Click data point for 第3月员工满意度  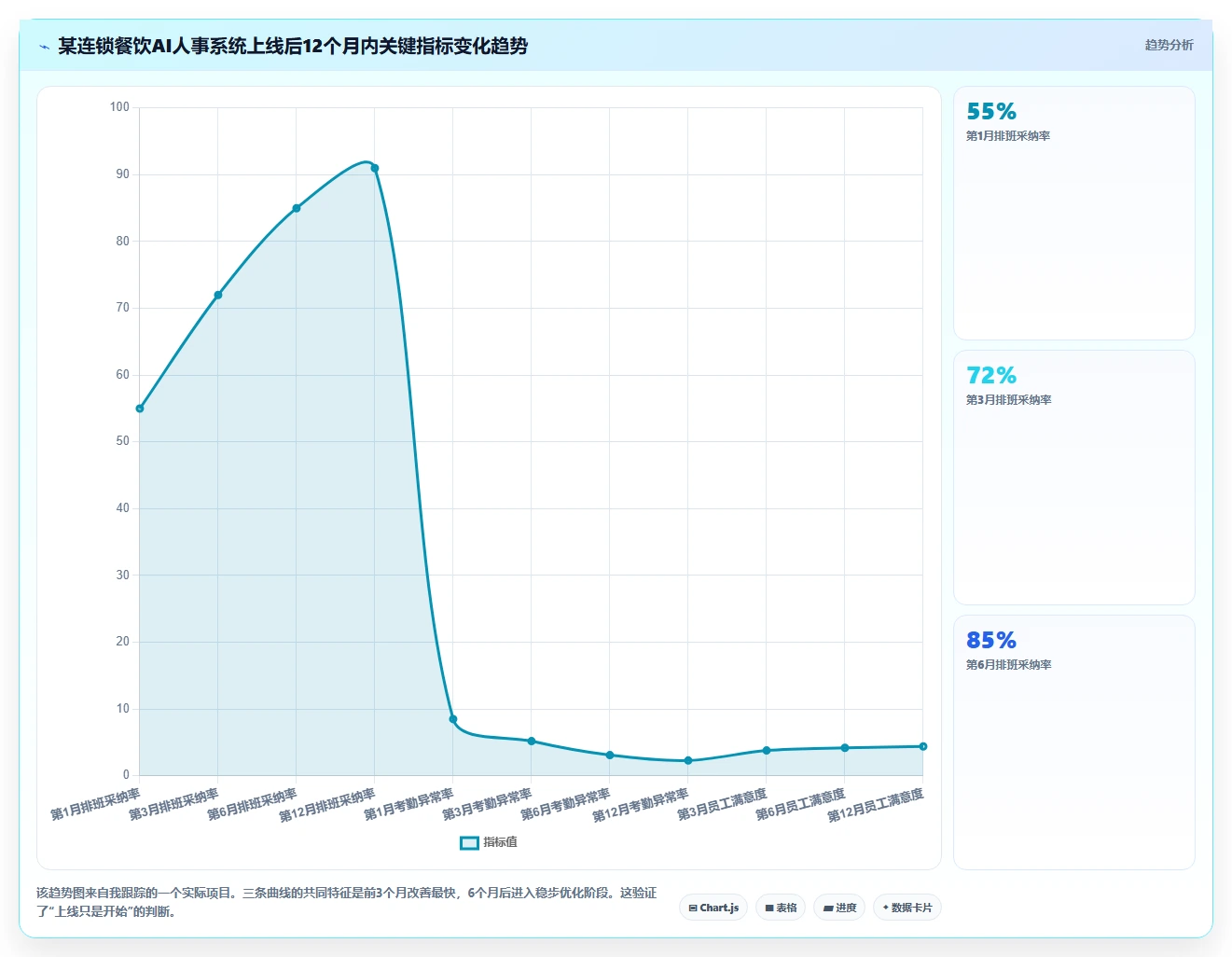[767, 751]
